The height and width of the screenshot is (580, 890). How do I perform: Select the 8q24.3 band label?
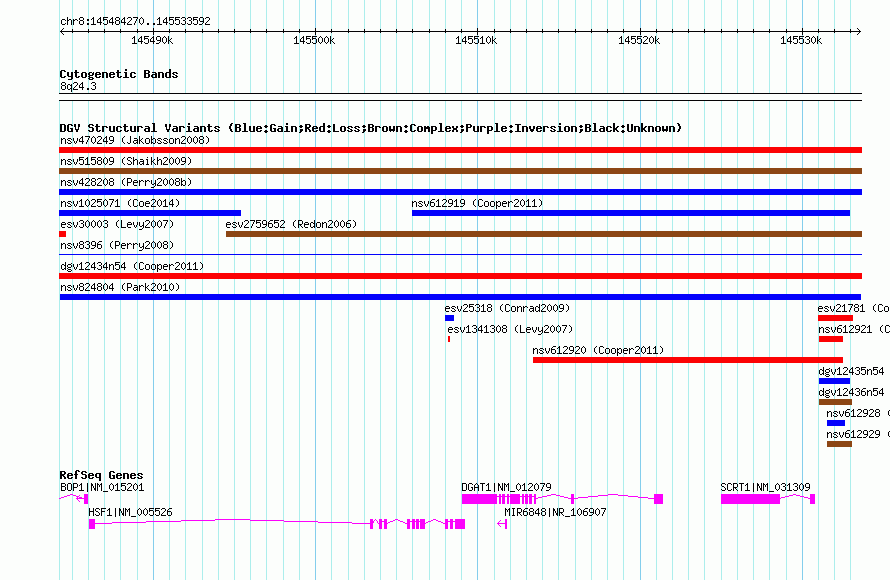click(78, 86)
